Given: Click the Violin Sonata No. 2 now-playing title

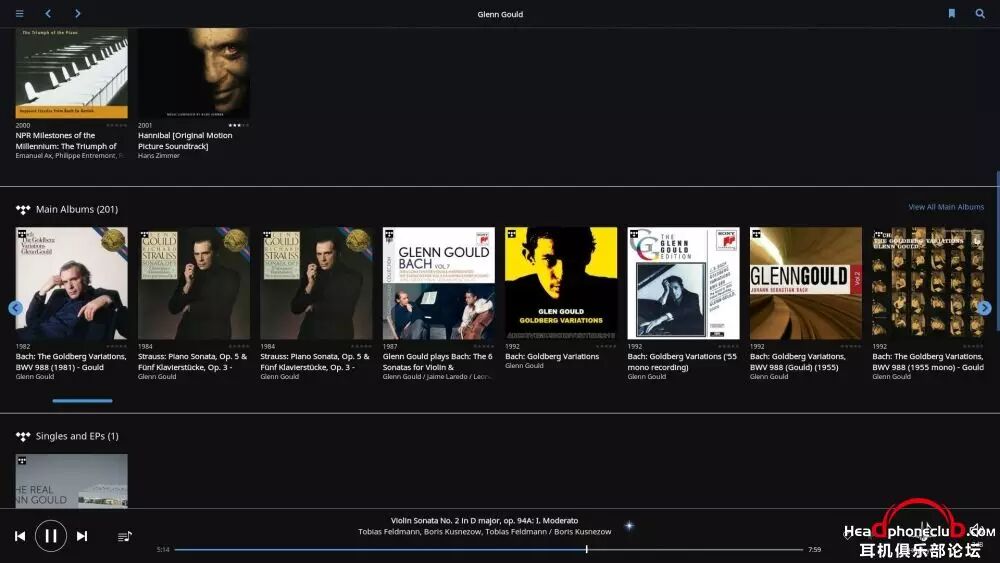Looking at the screenshot, I should [485, 520].
